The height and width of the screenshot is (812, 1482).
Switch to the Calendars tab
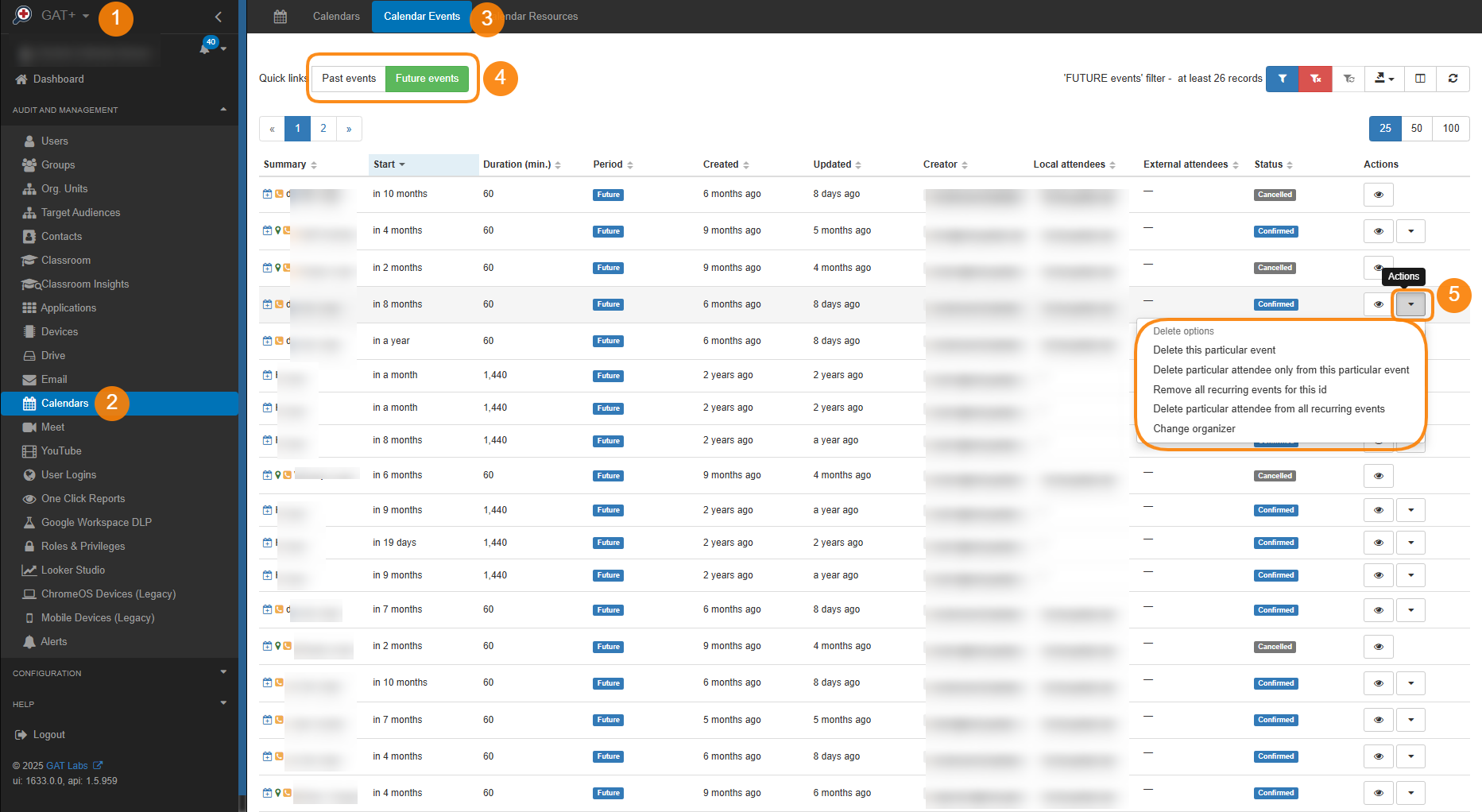pyautogui.click(x=336, y=17)
